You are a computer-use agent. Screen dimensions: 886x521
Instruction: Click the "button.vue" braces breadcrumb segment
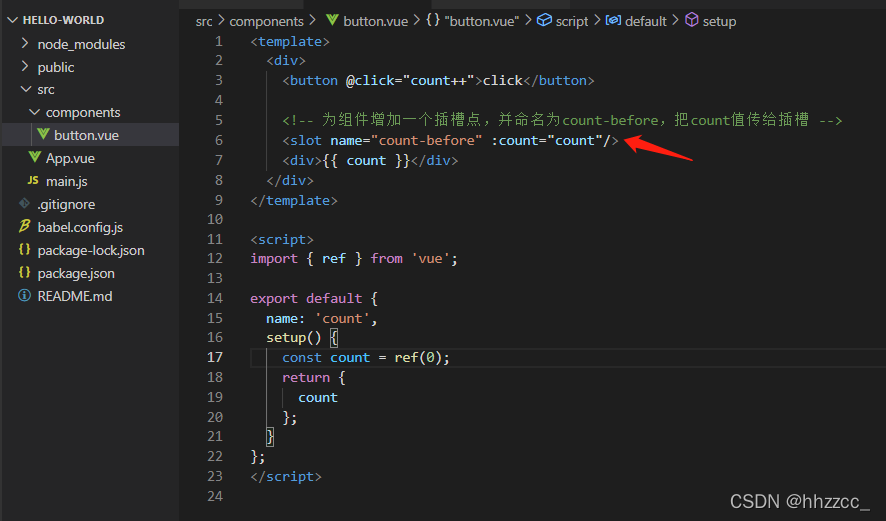click(481, 21)
